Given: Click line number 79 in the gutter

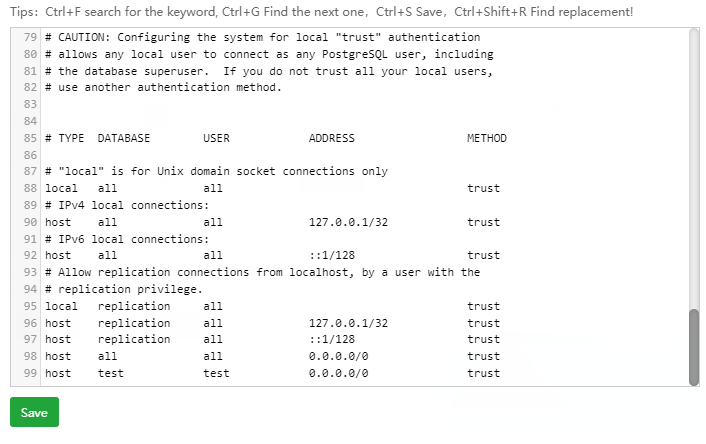Looking at the screenshot, I should [x=28, y=37].
